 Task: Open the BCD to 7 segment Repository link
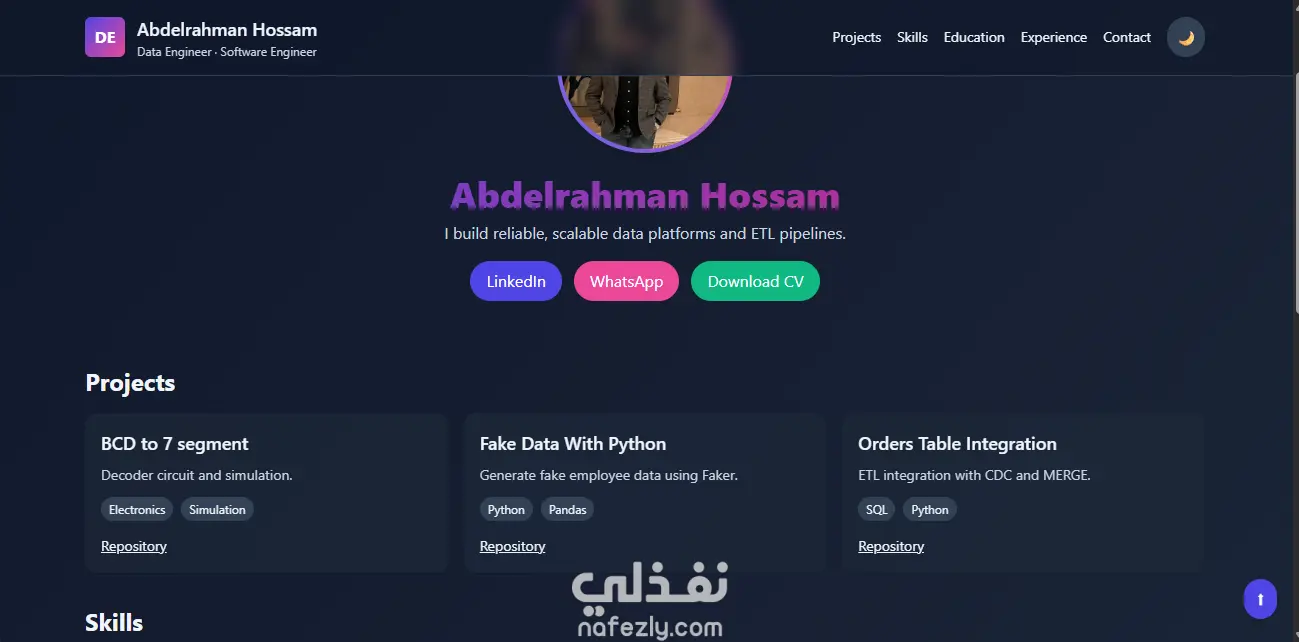(134, 546)
